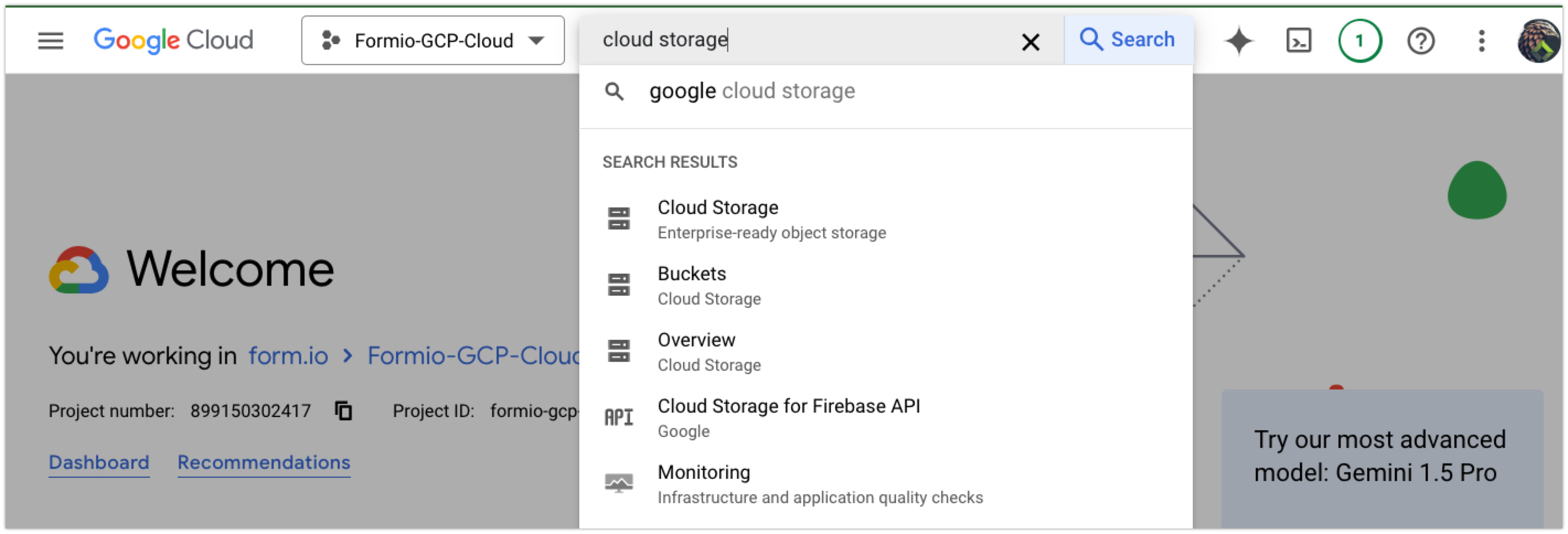Image resolution: width=1568 pixels, height=534 pixels.
Task: Open the help question mark icon
Action: tap(1421, 41)
